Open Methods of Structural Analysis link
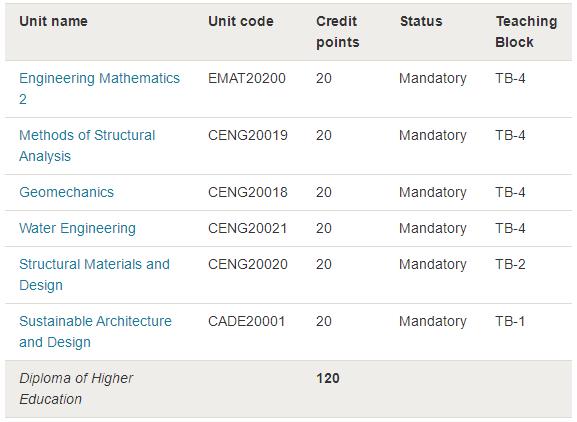The height and width of the screenshot is (422, 577). 87,146
